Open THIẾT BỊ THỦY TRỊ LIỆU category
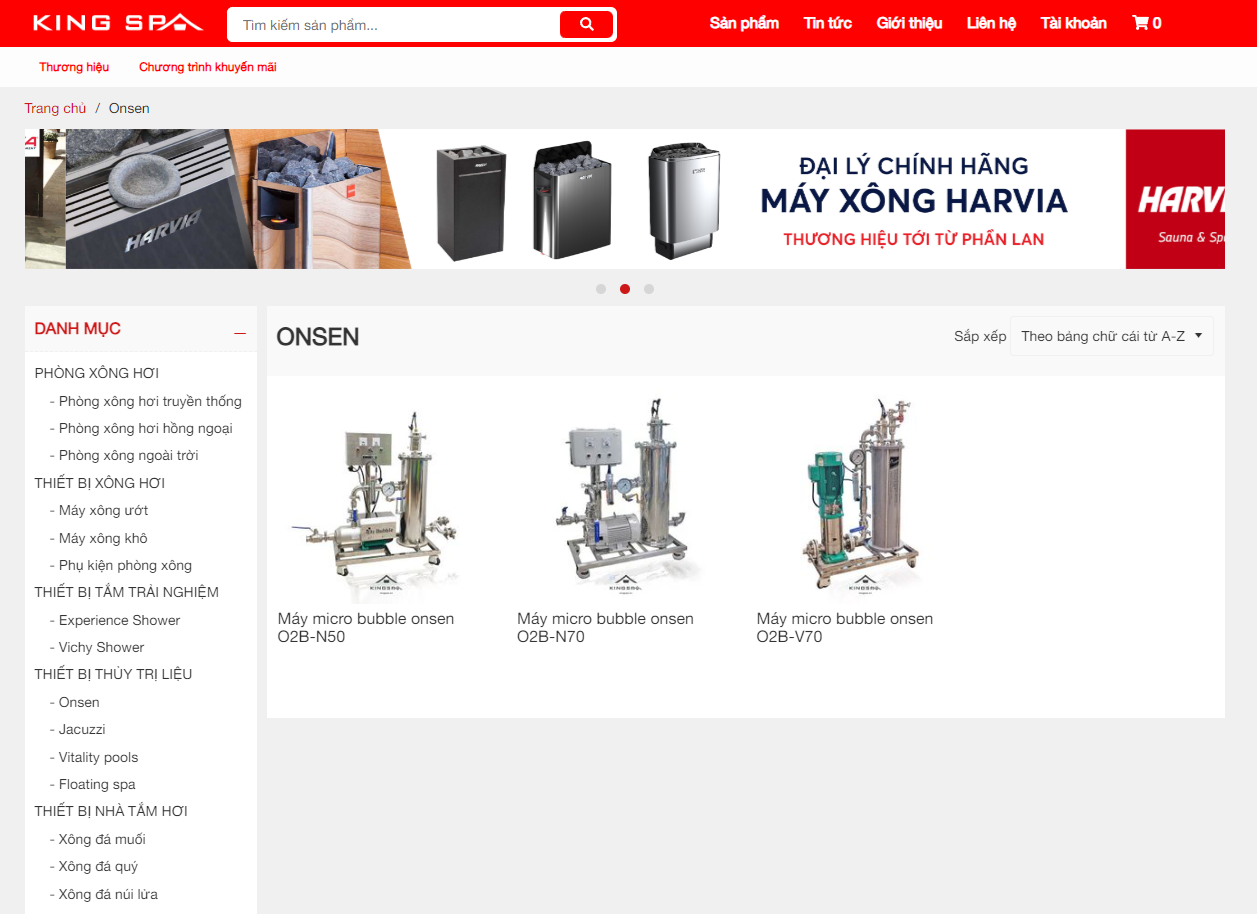This screenshot has width=1257, height=914. pyautogui.click(x=113, y=674)
